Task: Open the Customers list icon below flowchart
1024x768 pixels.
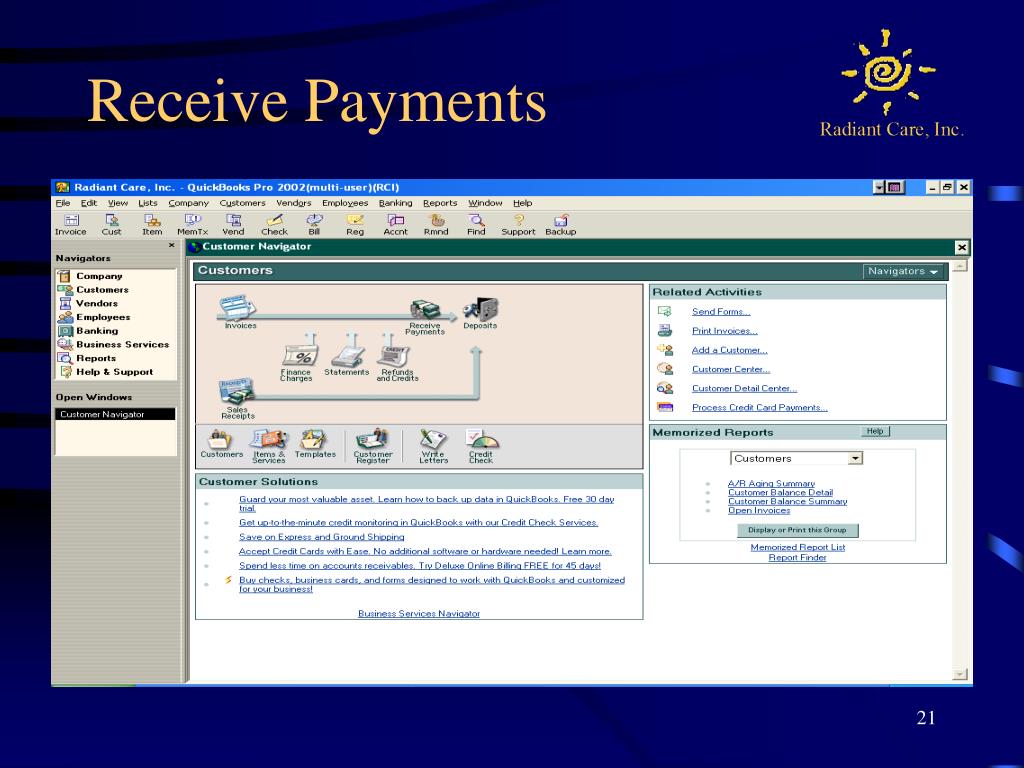Action: point(221,443)
